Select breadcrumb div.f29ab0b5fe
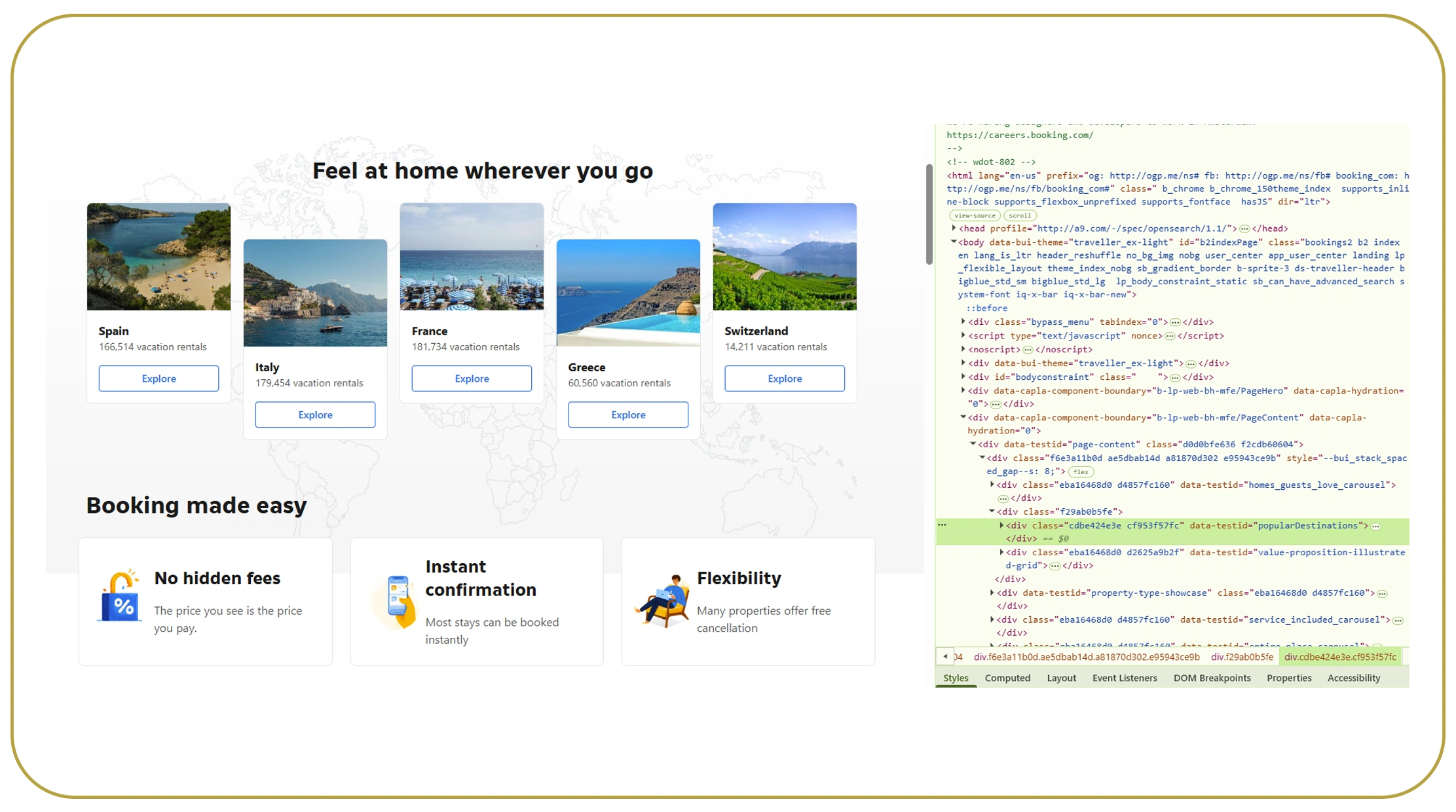Viewport: 1456px width, 812px height. tap(1242, 657)
